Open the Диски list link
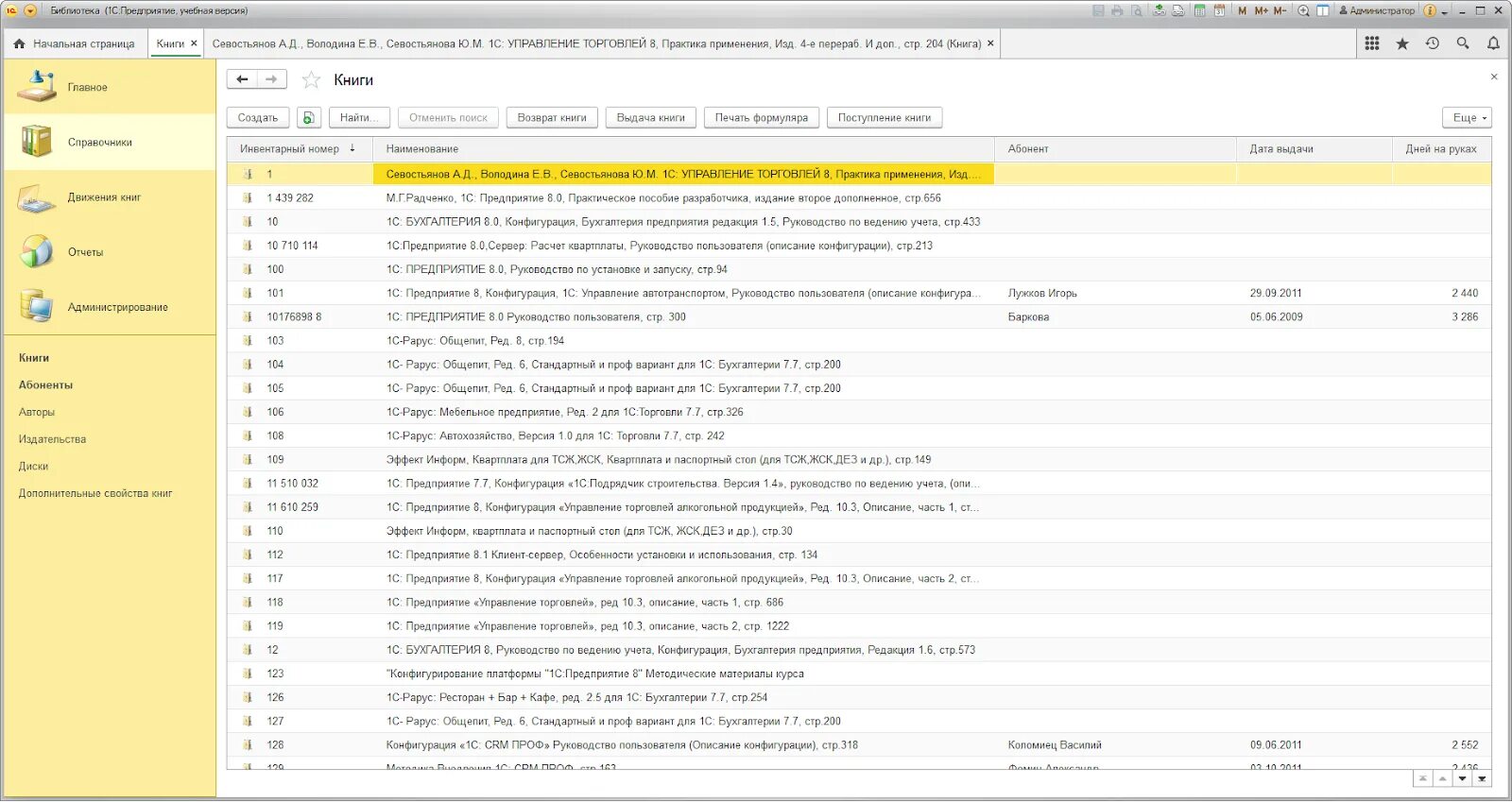Viewport: 1512px width, 802px height. point(33,467)
